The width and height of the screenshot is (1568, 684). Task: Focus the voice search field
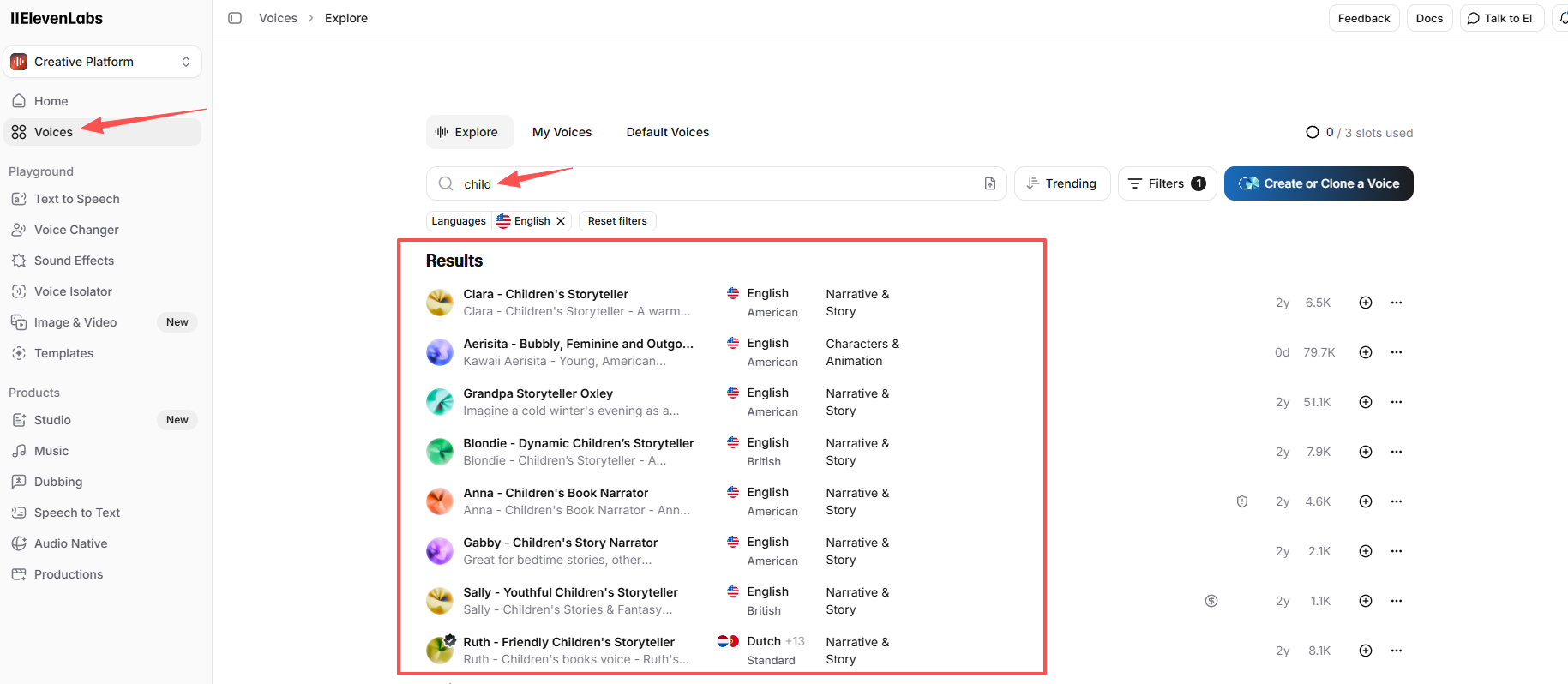coord(712,183)
